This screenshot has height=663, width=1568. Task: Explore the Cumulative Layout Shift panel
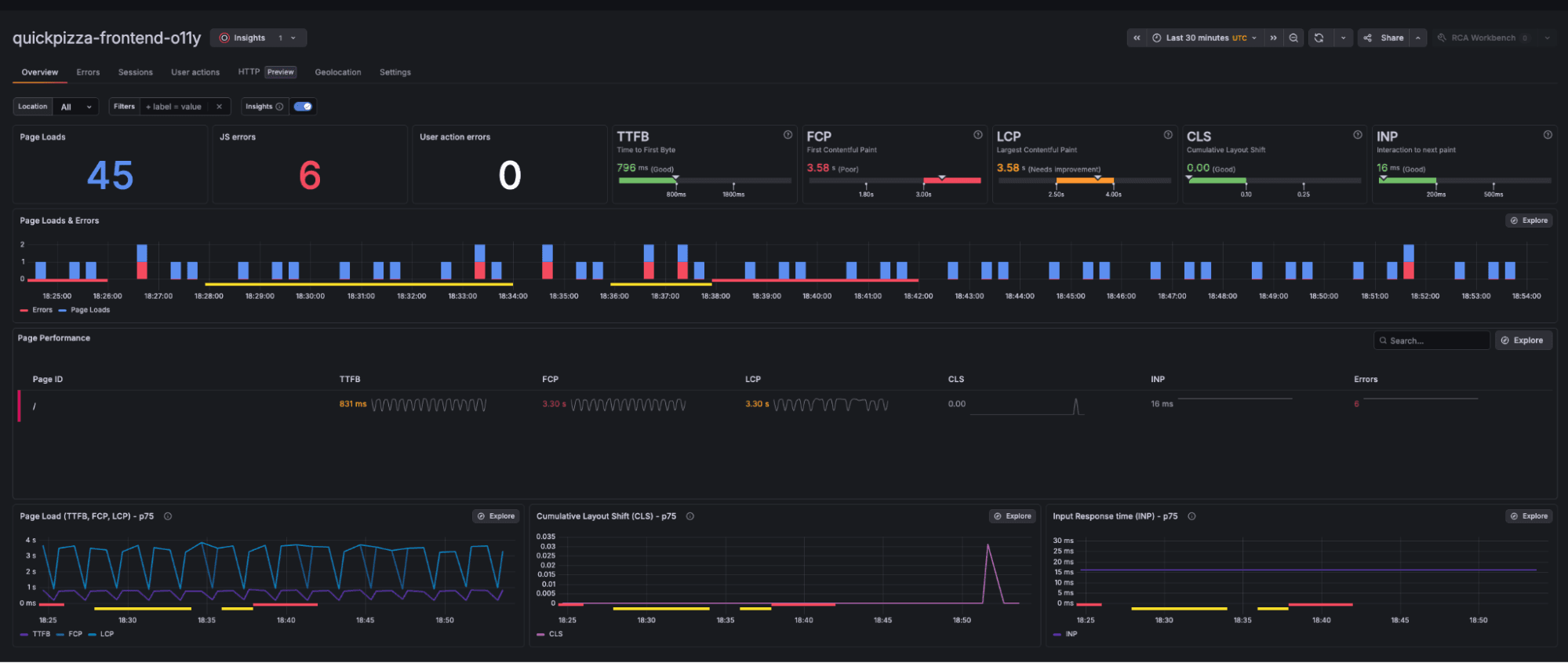pyautogui.click(x=1013, y=516)
